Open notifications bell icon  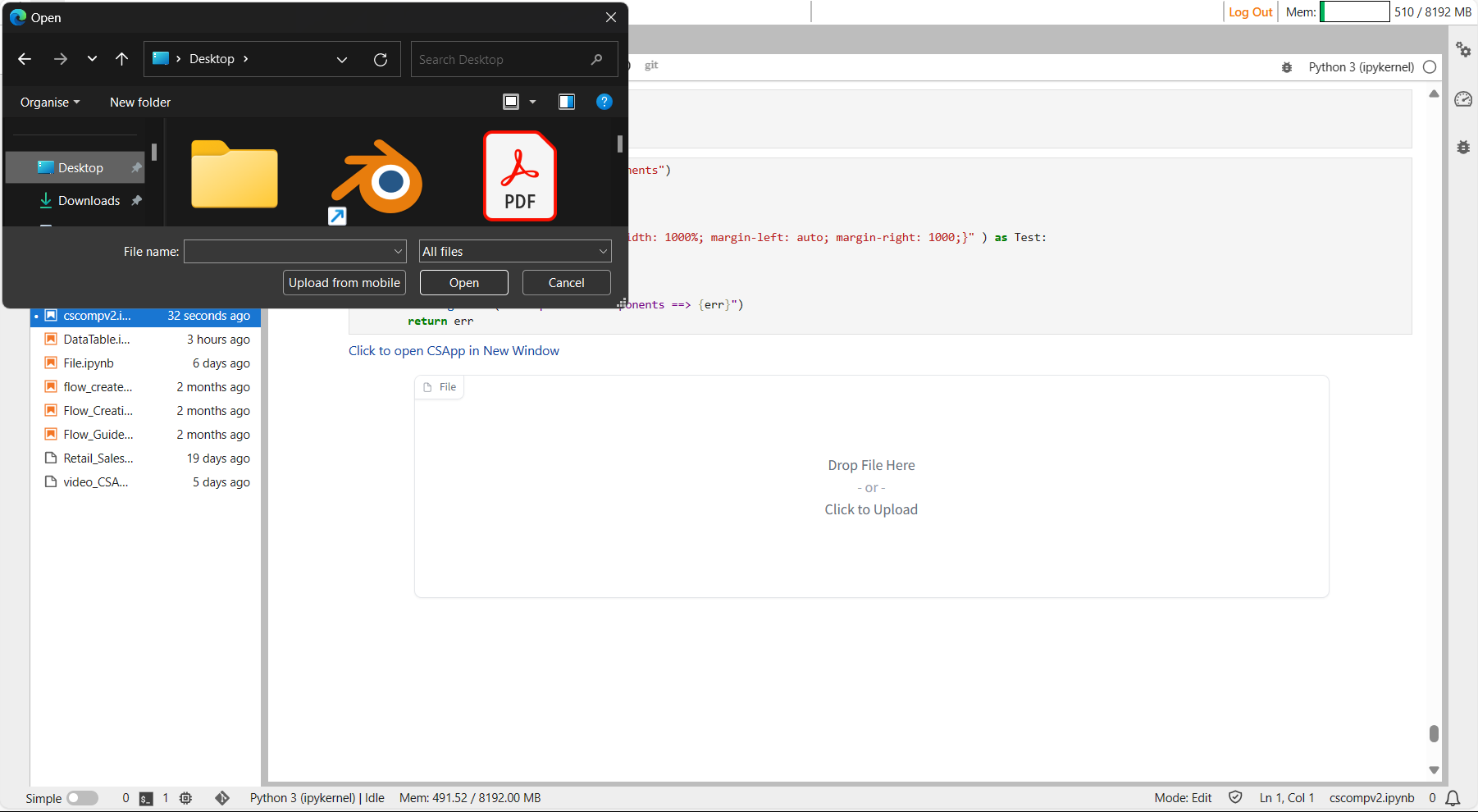point(1453,798)
